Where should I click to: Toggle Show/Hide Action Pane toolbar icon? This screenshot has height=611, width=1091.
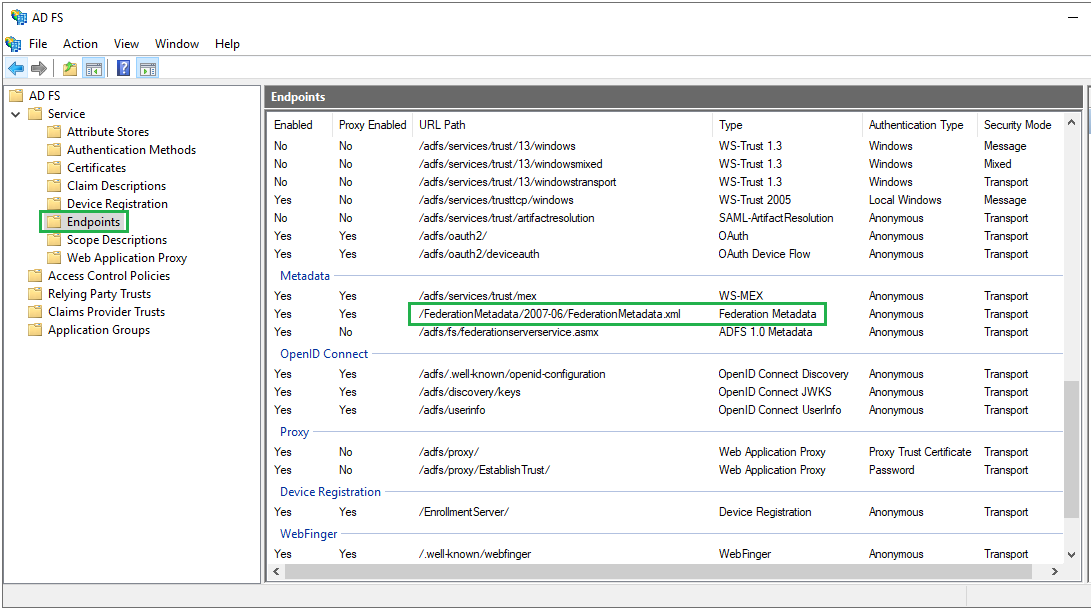(x=148, y=69)
